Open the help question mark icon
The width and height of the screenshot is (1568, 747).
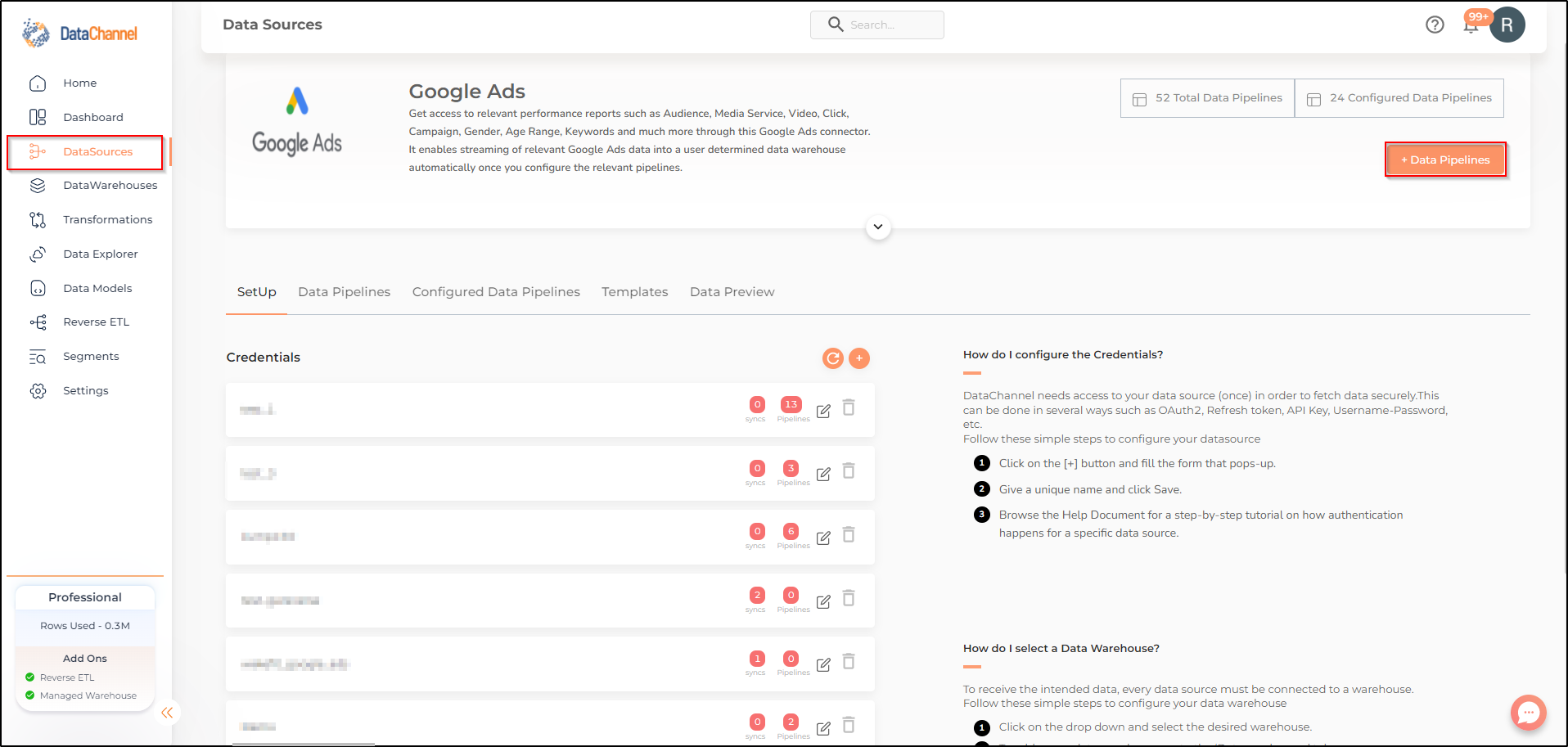[1435, 25]
